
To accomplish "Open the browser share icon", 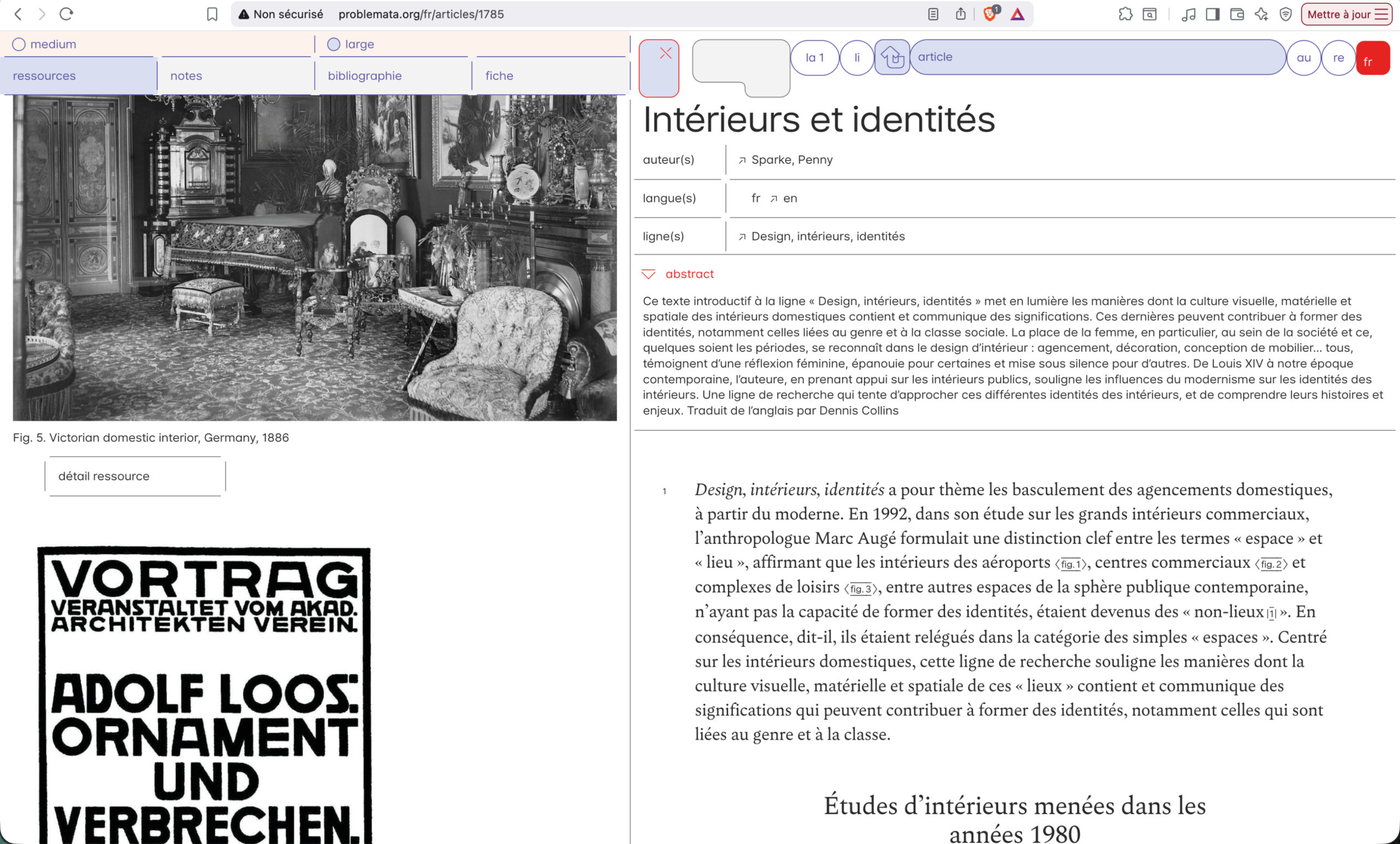I will coord(960,14).
